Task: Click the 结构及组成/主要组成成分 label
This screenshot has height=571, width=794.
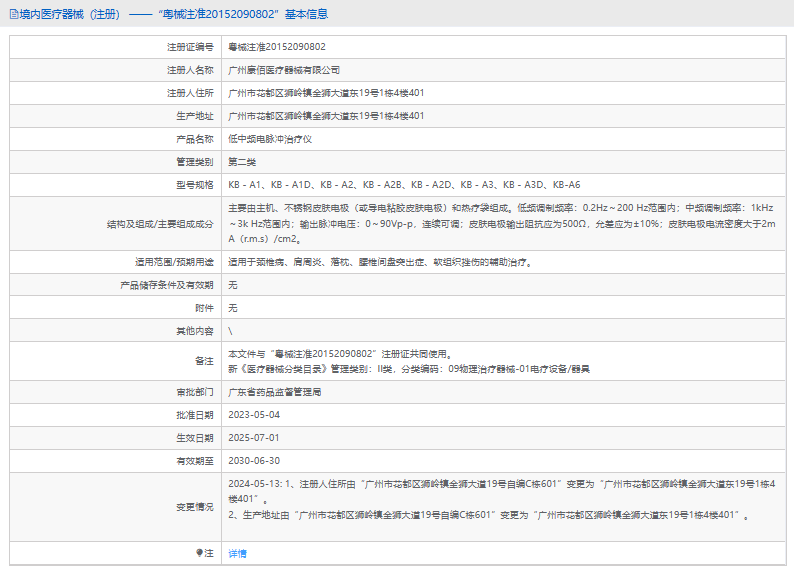Action: (160, 224)
